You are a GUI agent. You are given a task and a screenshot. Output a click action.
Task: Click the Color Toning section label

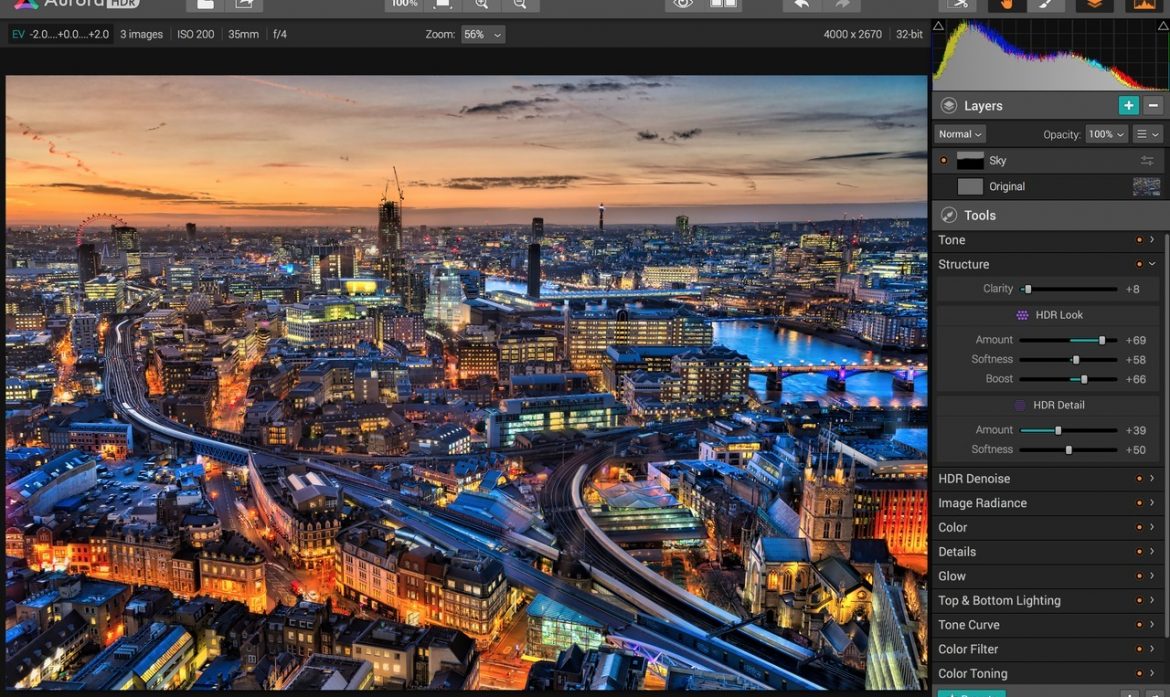pyautogui.click(x=972, y=673)
